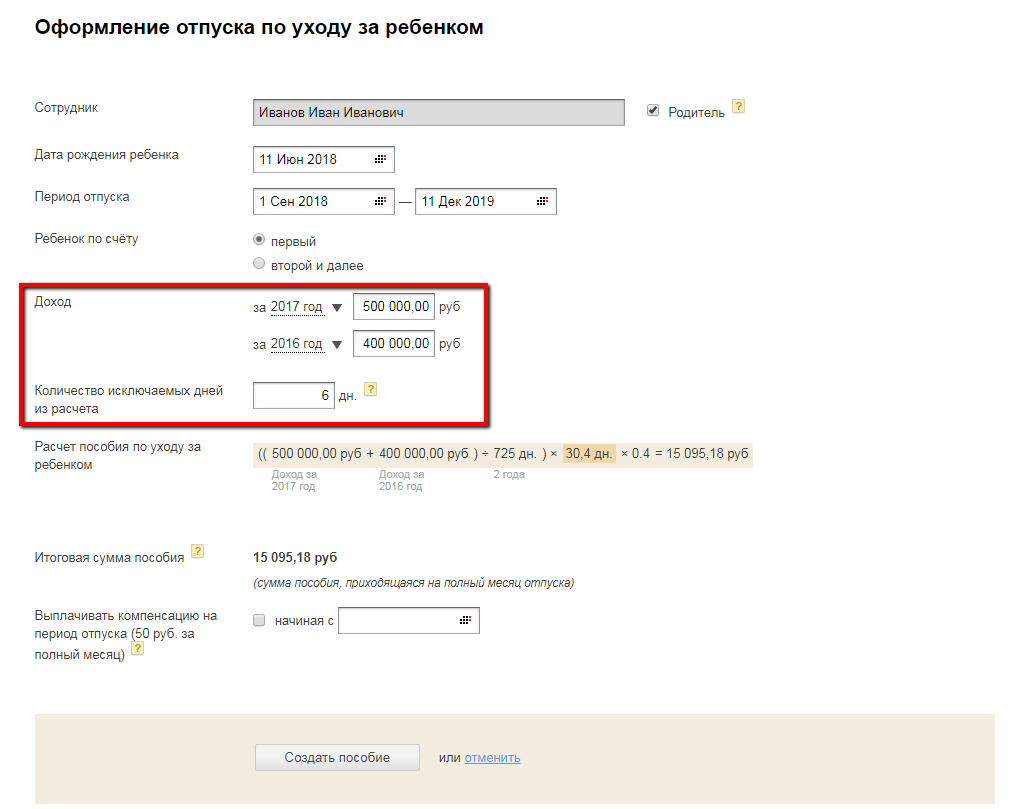Focus the 400 000,00 income input field

pyautogui.click(x=394, y=344)
